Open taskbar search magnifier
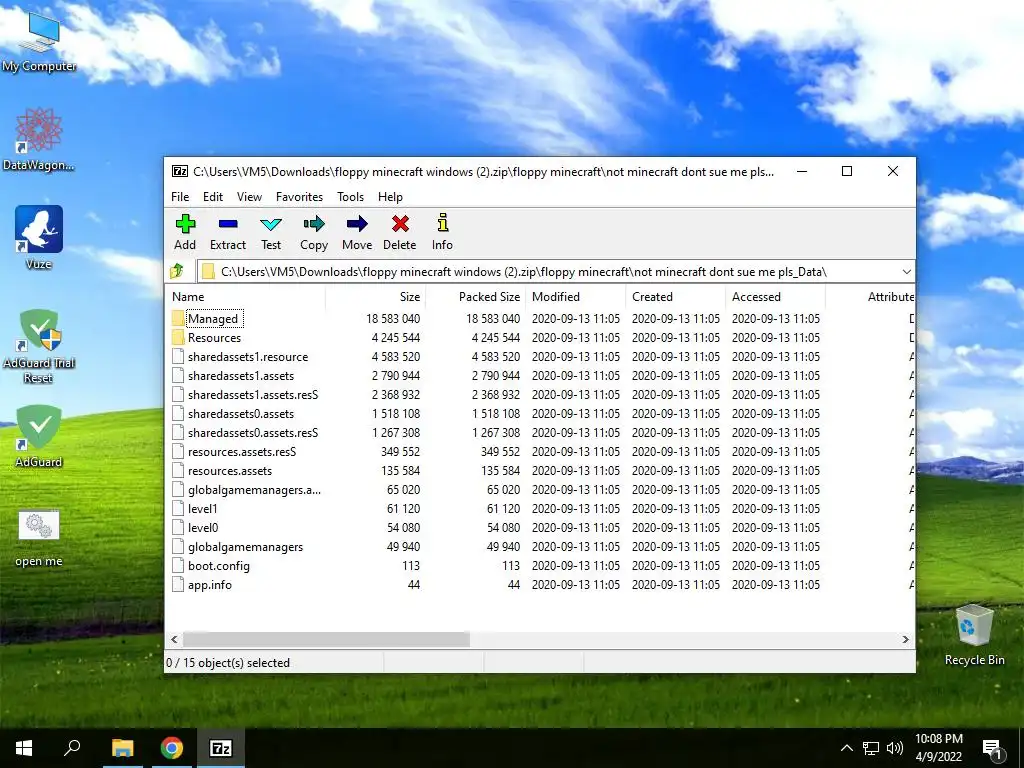This screenshot has height=768, width=1024. coord(72,748)
